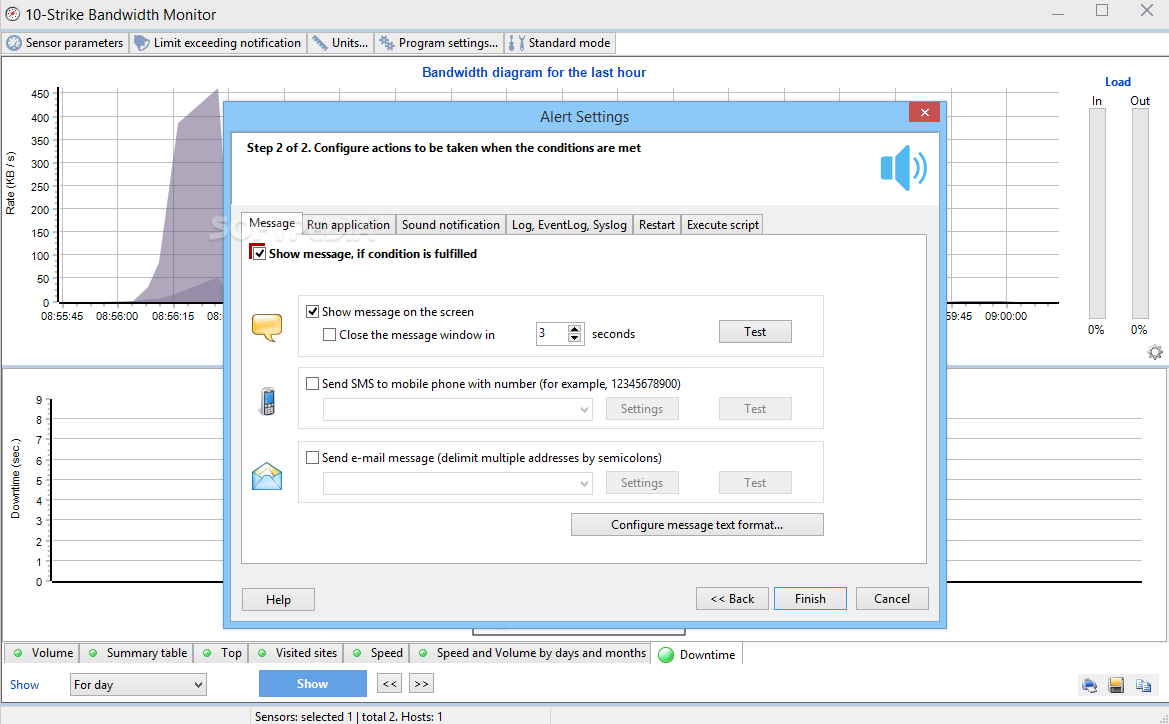Open the Speed tab
Image resolution: width=1169 pixels, height=724 pixels.
pyautogui.click(x=377, y=653)
